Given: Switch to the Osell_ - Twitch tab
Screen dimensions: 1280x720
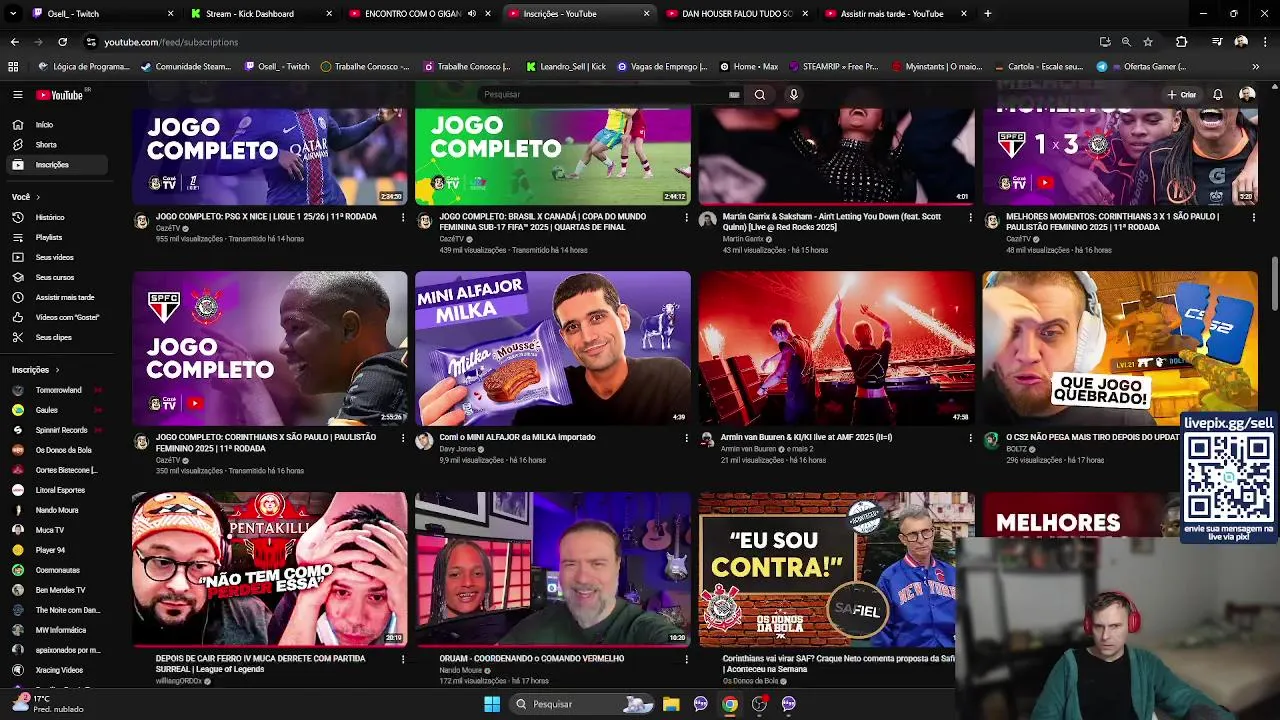Looking at the screenshot, I should pos(101,14).
